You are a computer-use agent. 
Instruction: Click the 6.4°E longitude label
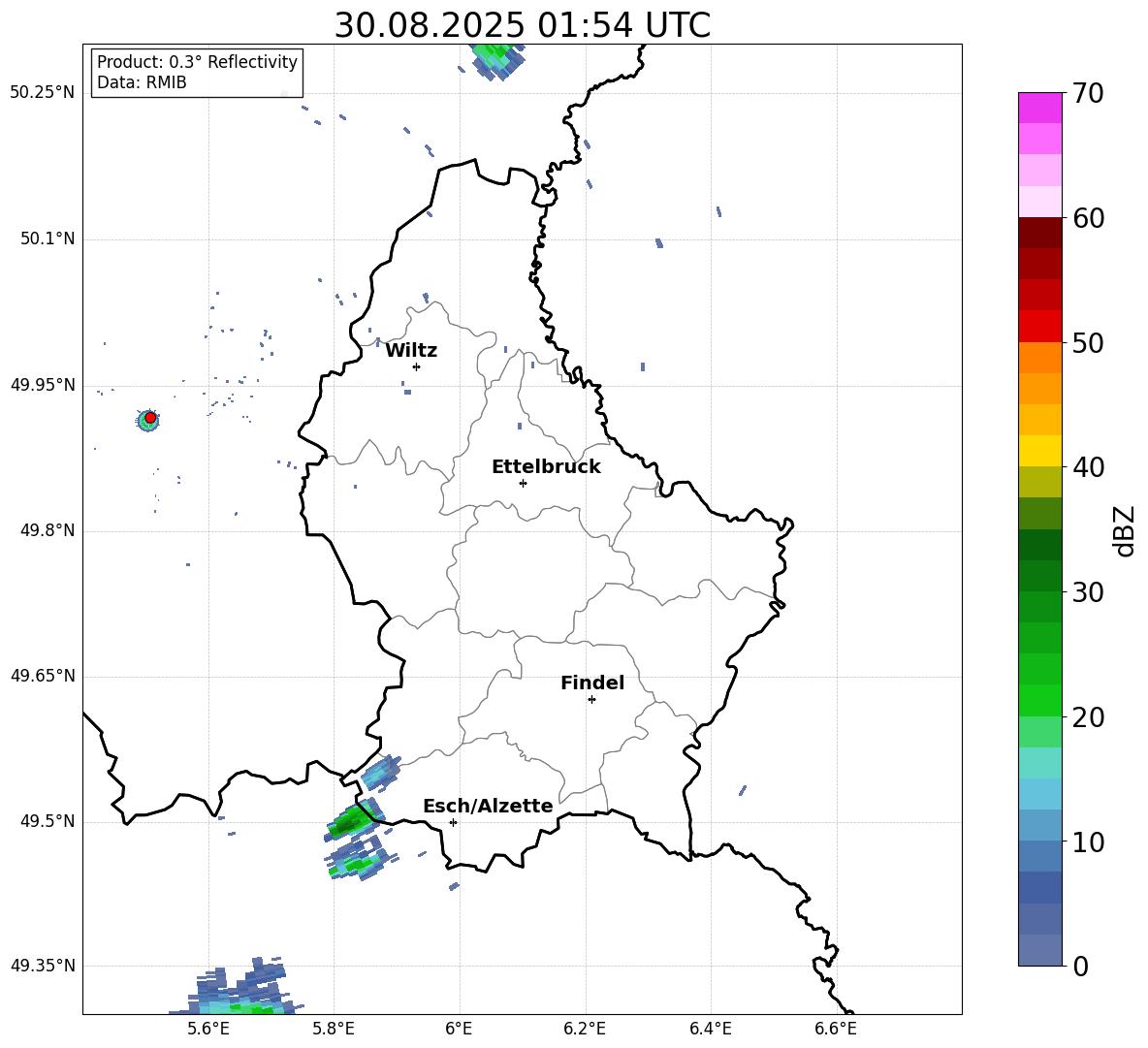pos(710,1029)
